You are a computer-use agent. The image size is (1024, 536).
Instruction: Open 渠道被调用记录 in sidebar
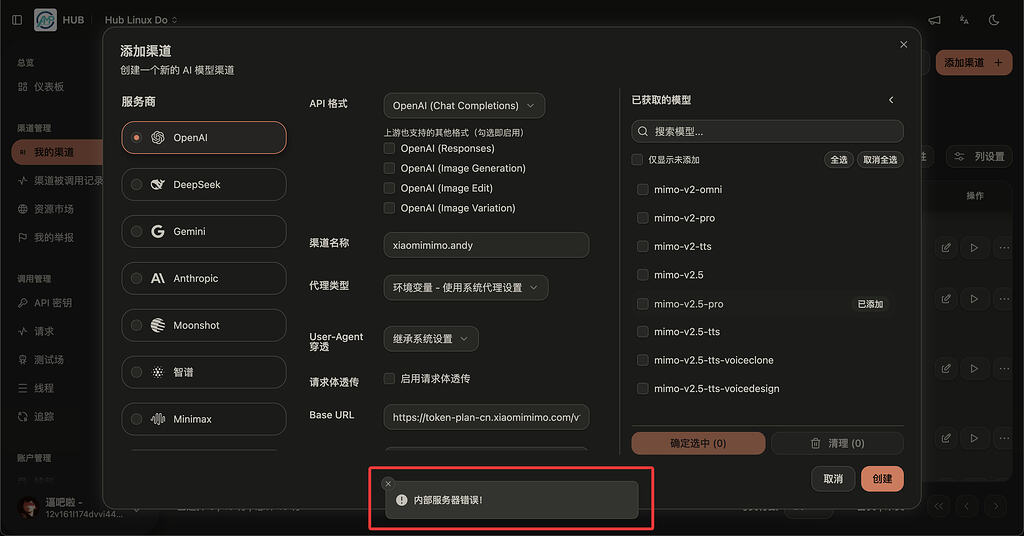tap(60, 181)
